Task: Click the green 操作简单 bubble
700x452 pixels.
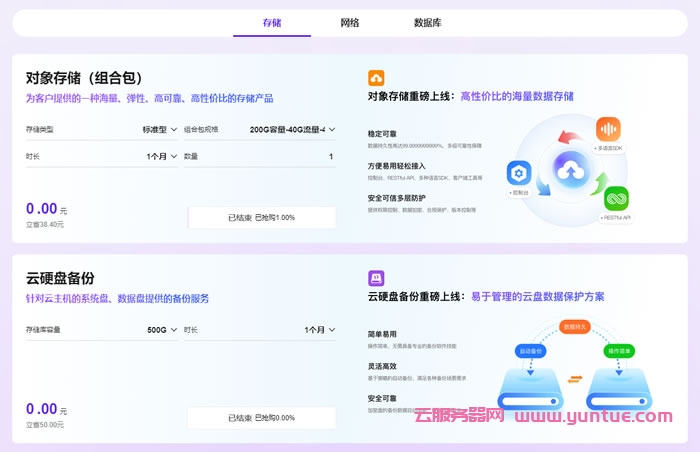Action: tap(616, 351)
